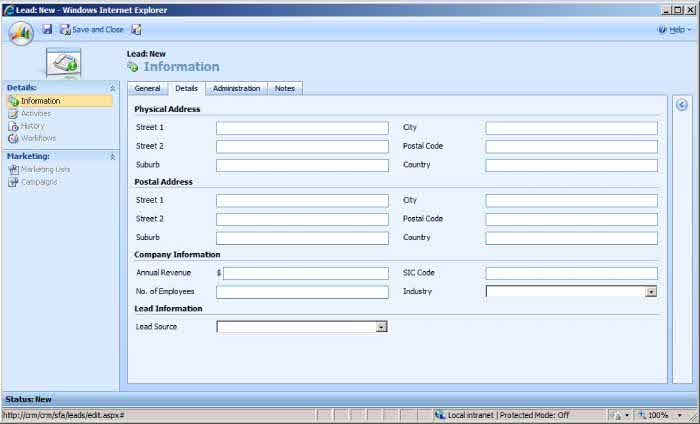
Task: Open the Lead Source dropdown list
Action: [381, 327]
